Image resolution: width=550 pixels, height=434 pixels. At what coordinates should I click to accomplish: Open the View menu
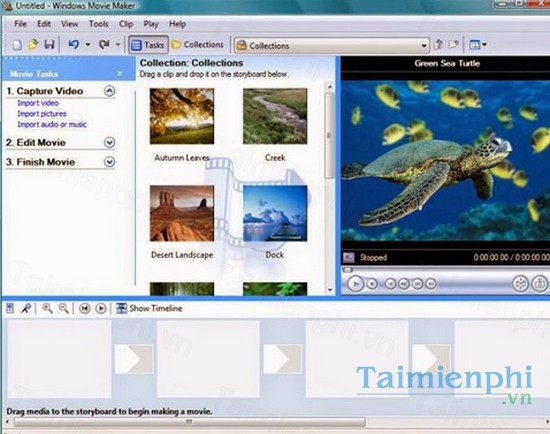69,24
